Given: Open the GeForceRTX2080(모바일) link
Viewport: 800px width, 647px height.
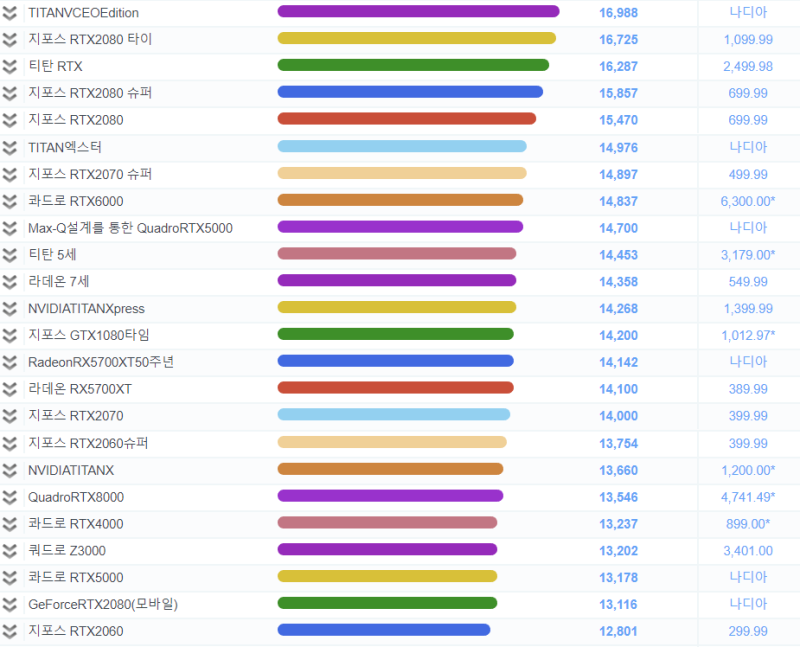Looking at the screenshot, I should coord(103,605).
